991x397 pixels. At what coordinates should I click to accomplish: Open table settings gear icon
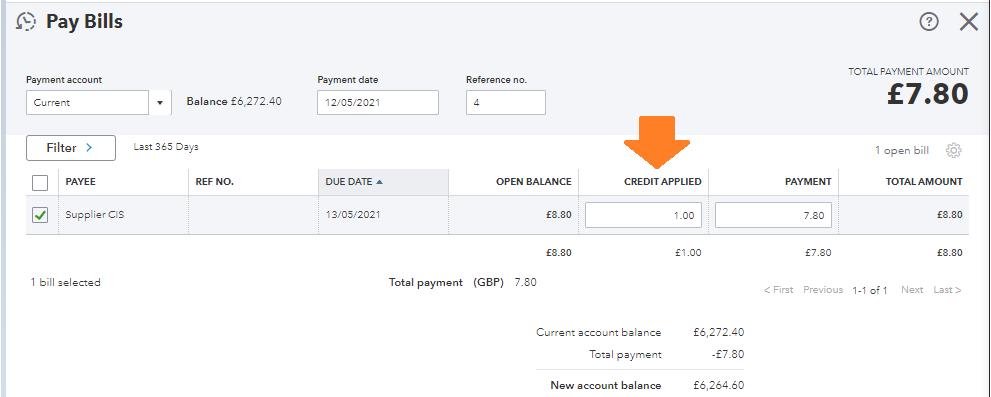[954, 150]
